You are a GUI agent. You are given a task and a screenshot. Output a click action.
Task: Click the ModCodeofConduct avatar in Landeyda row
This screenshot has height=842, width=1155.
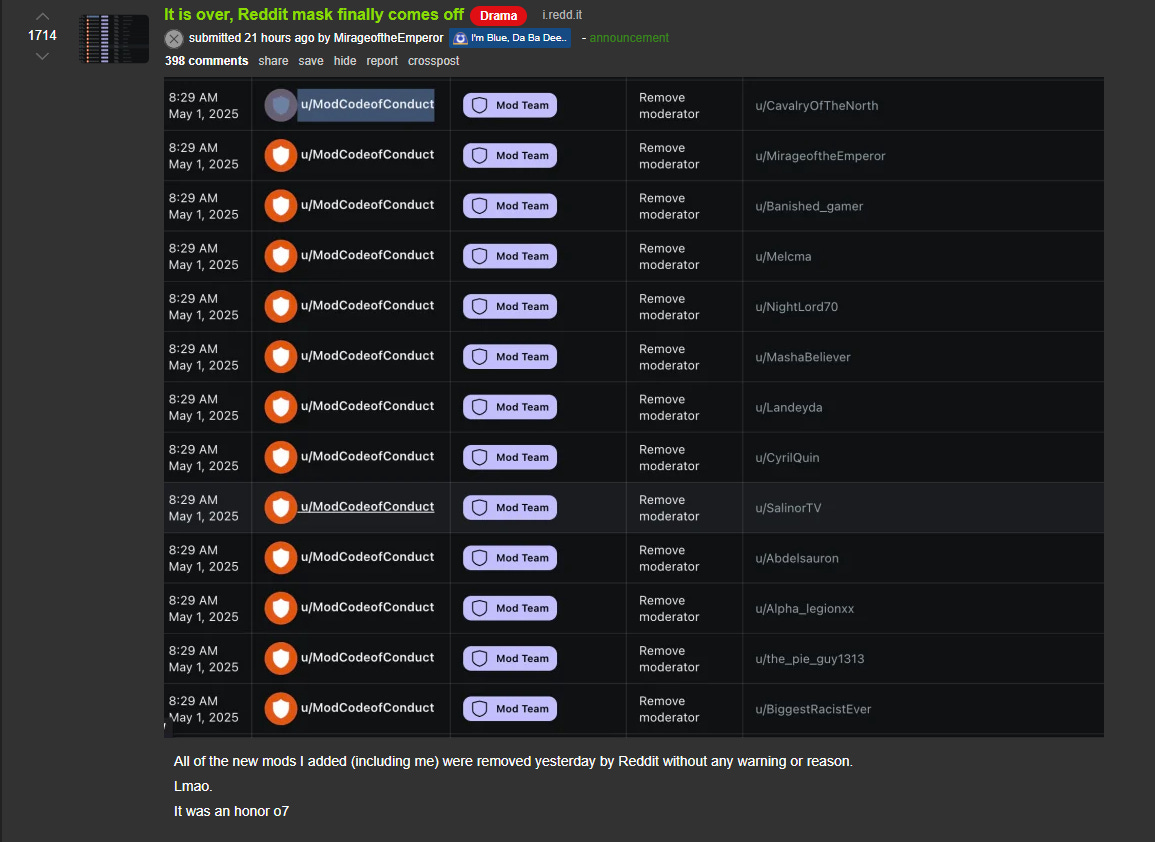[281, 407]
